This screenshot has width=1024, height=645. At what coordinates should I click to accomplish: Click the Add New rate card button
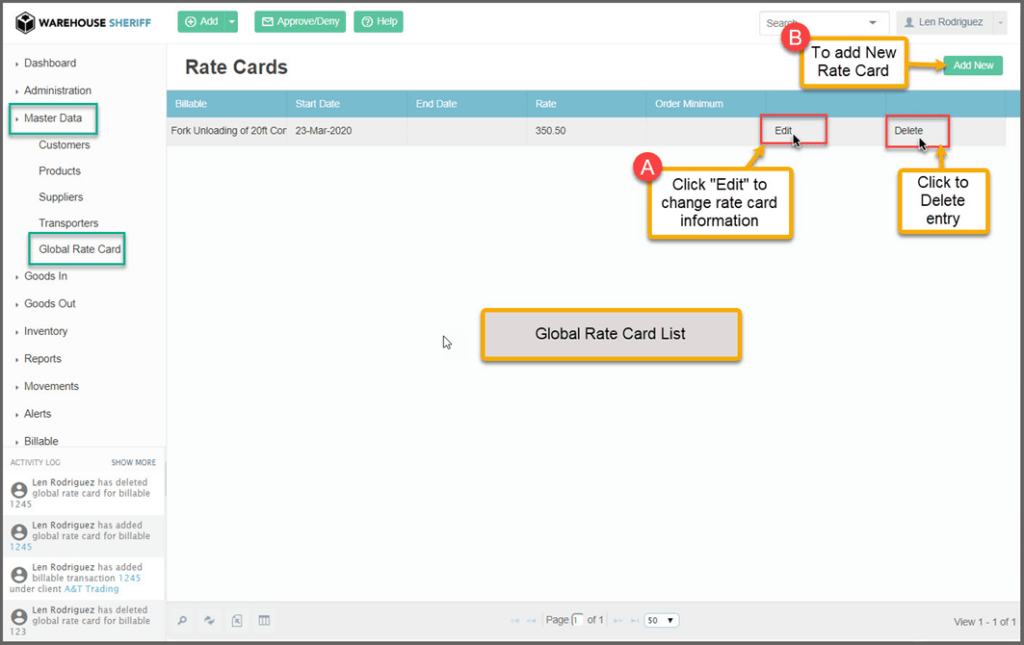[x=972, y=66]
